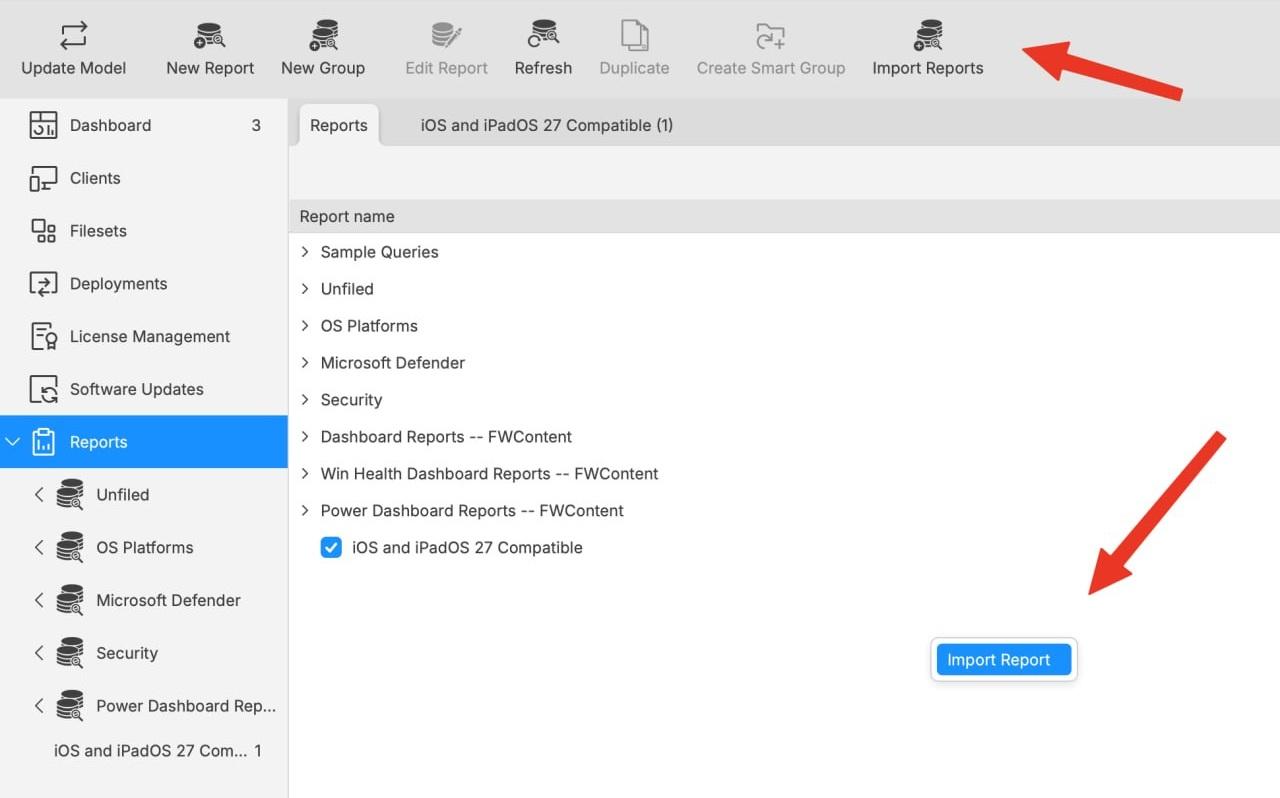The image size is (1280, 798).
Task: Click the Security database icon in sidebar
Action: pos(70,653)
